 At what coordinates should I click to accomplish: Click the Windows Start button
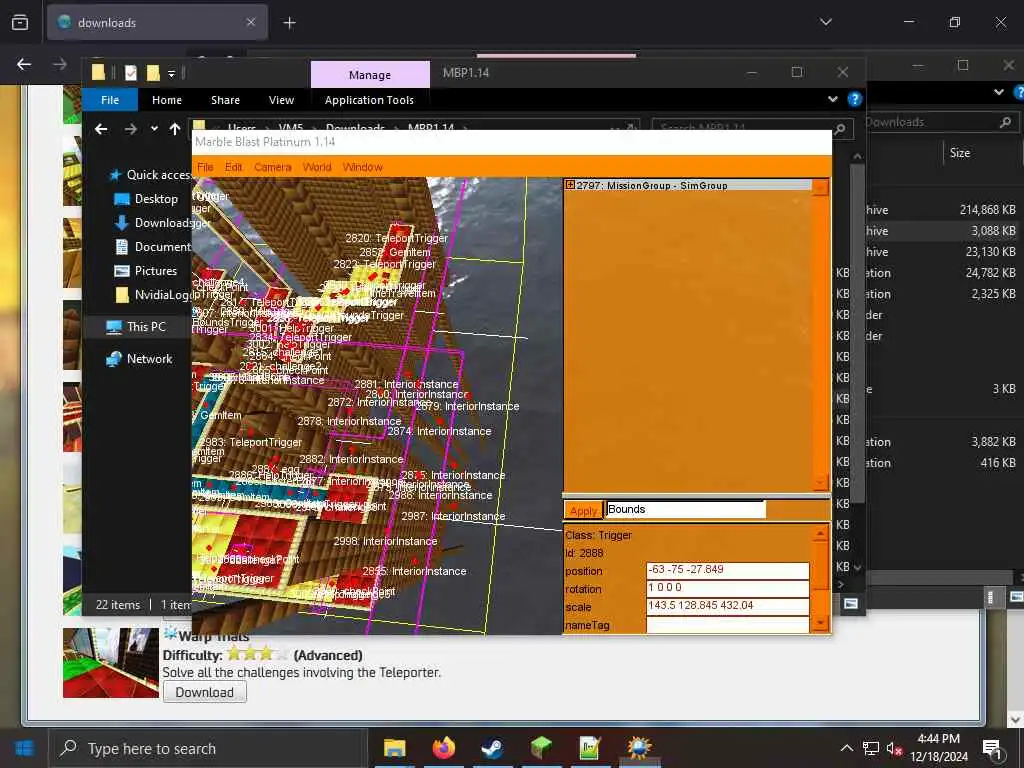pos(24,748)
